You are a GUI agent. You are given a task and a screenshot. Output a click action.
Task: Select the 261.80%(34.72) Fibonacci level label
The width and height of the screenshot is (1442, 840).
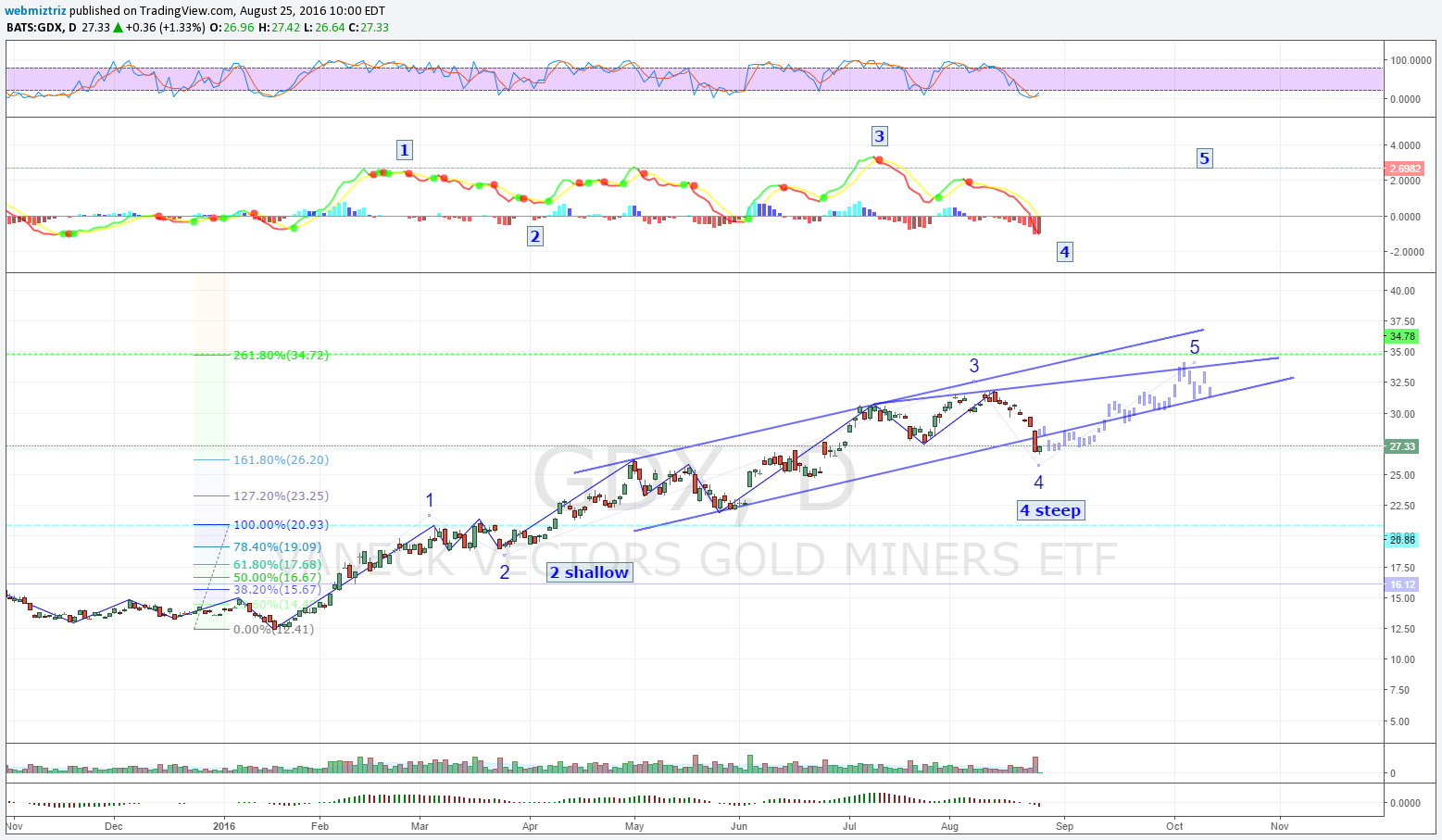(x=281, y=355)
